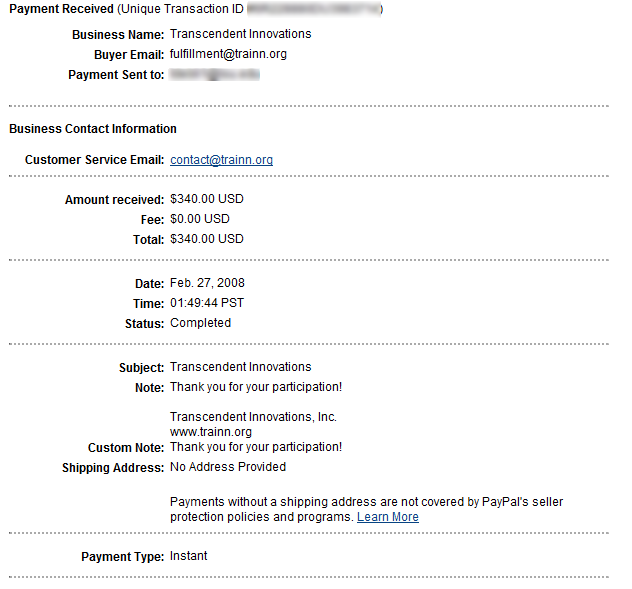This screenshot has height=589, width=632.
Task: Click the Instant payment type value
Action: pos(188,556)
